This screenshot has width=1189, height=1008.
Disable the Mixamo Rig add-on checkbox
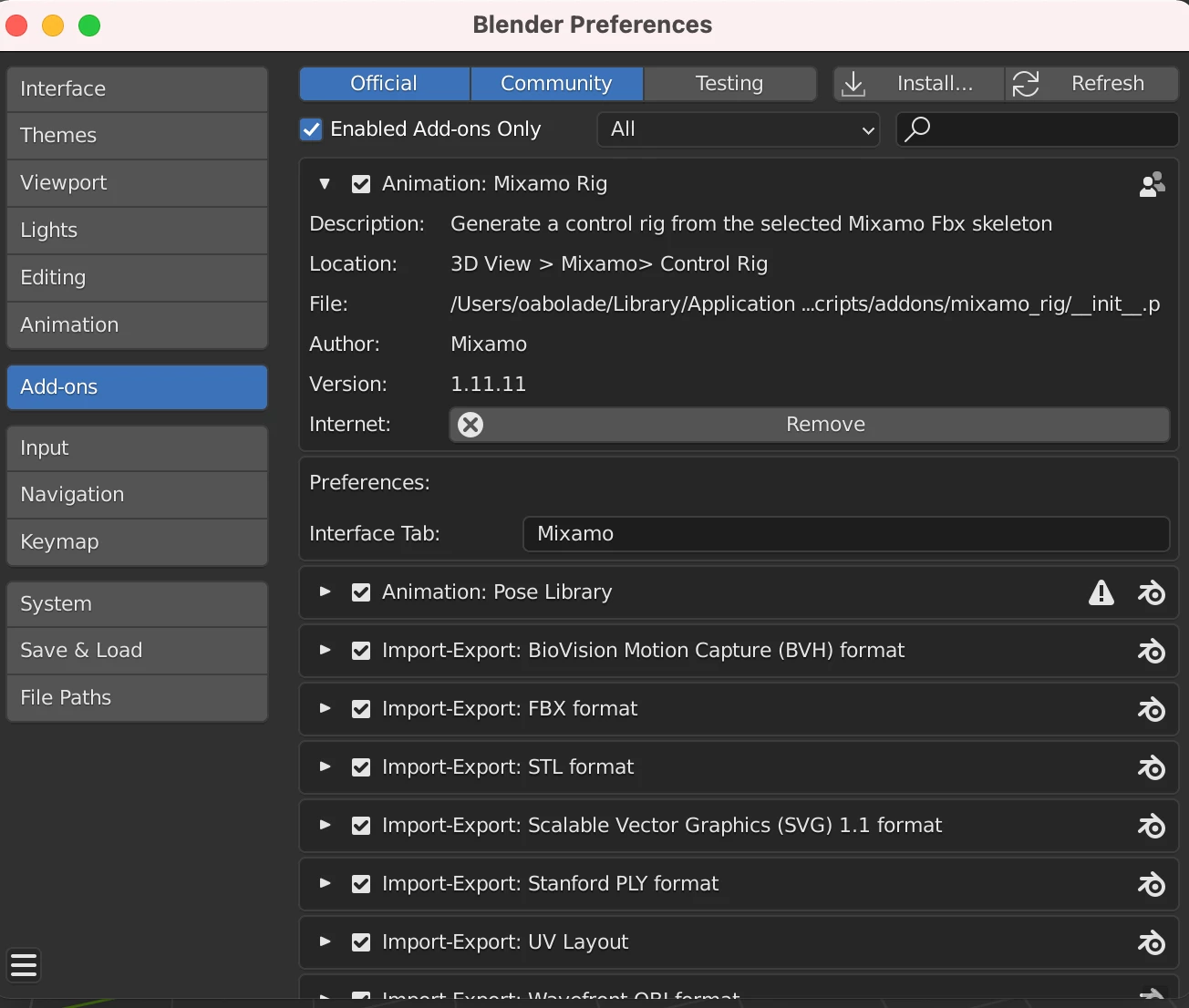pos(361,184)
